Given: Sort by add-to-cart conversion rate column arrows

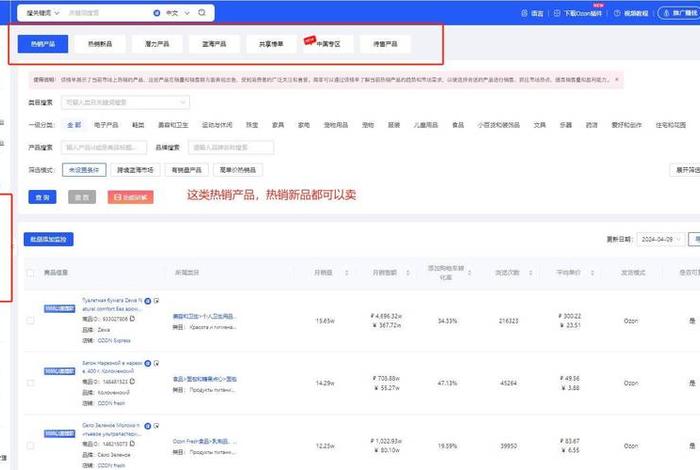Looking at the screenshot, I should (x=469, y=273).
